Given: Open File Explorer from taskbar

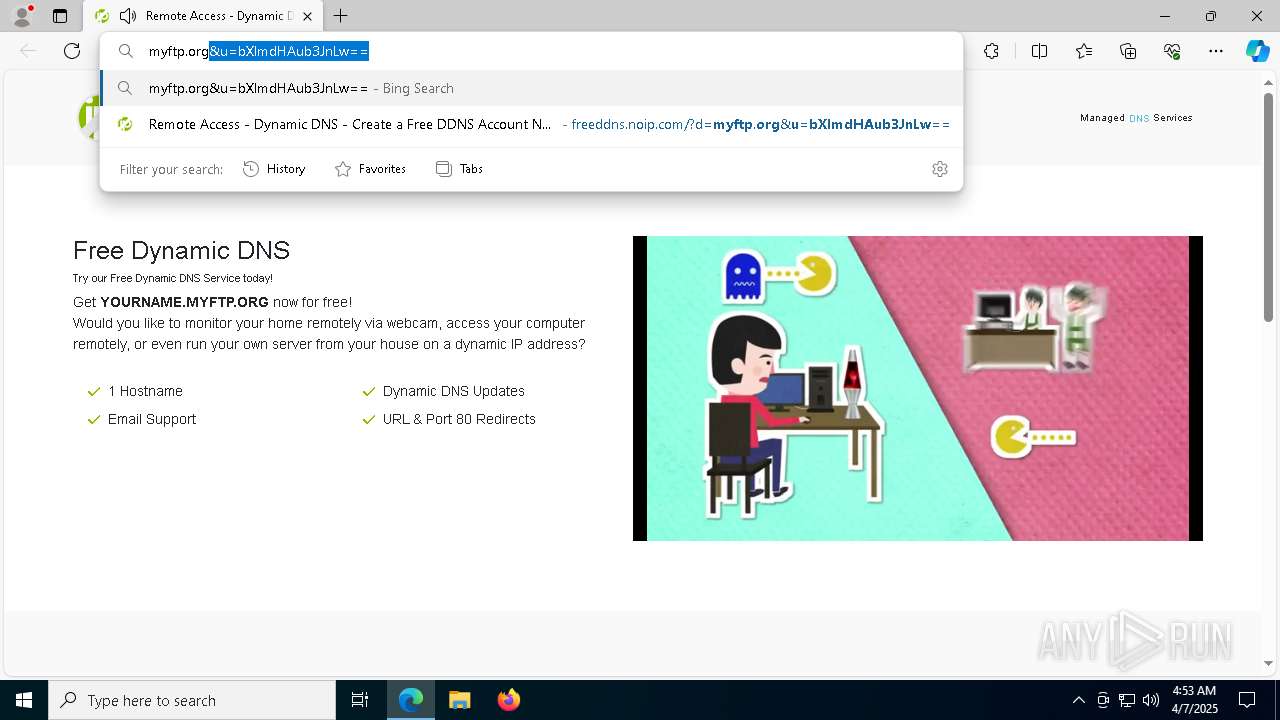Looking at the screenshot, I should [x=459, y=700].
